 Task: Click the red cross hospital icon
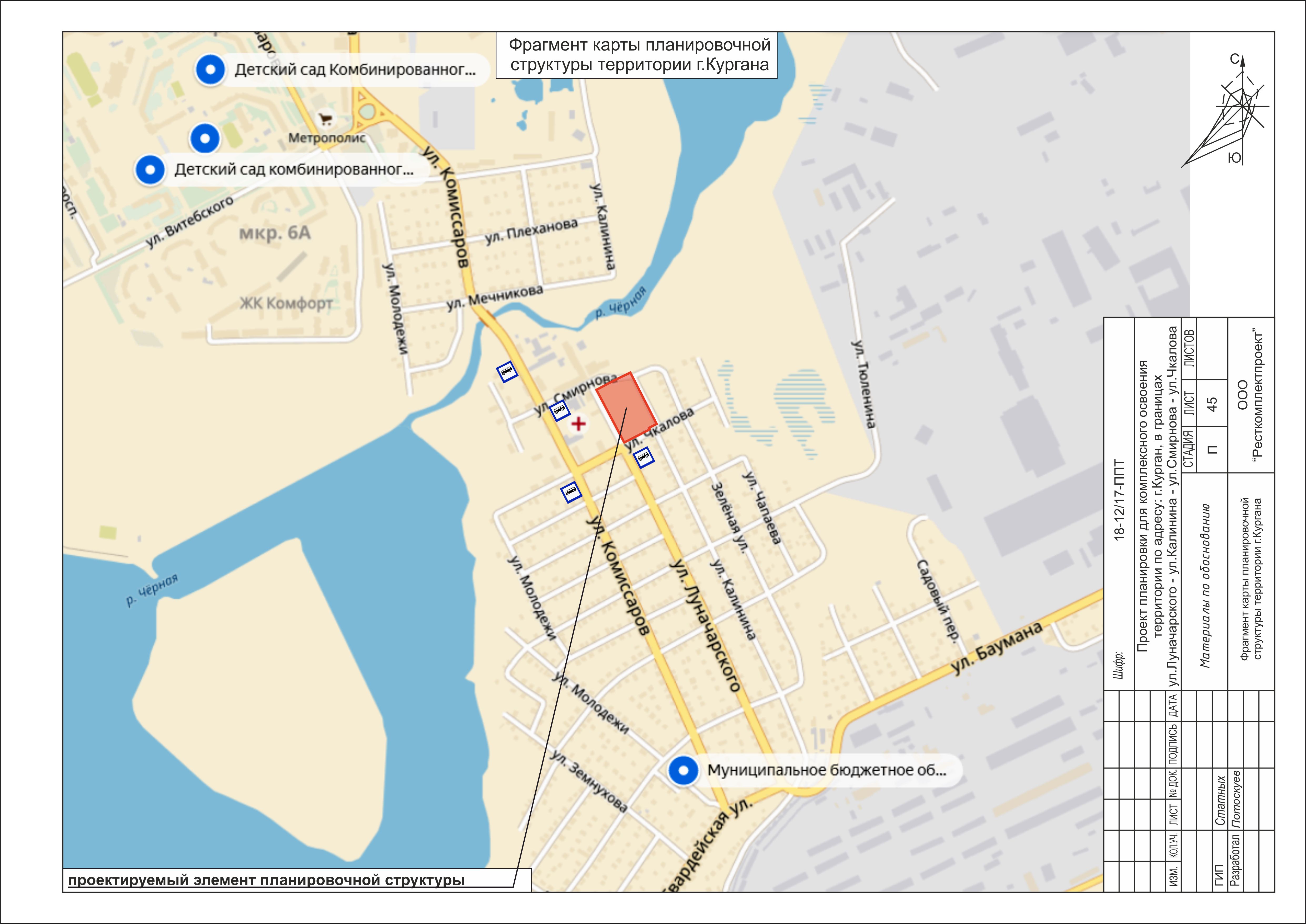pyautogui.click(x=579, y=424)
